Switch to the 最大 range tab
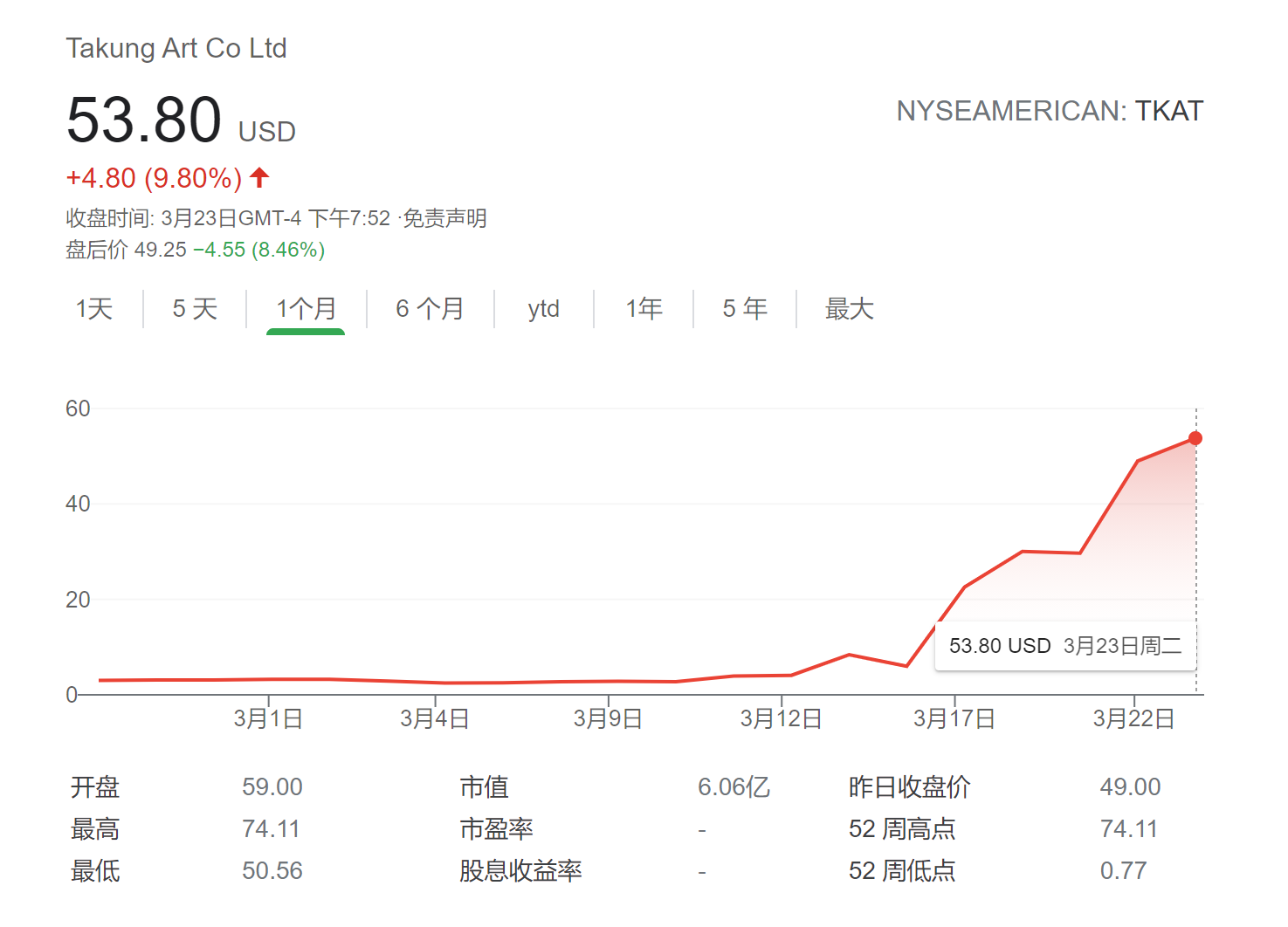 click(x=849, y=309)
